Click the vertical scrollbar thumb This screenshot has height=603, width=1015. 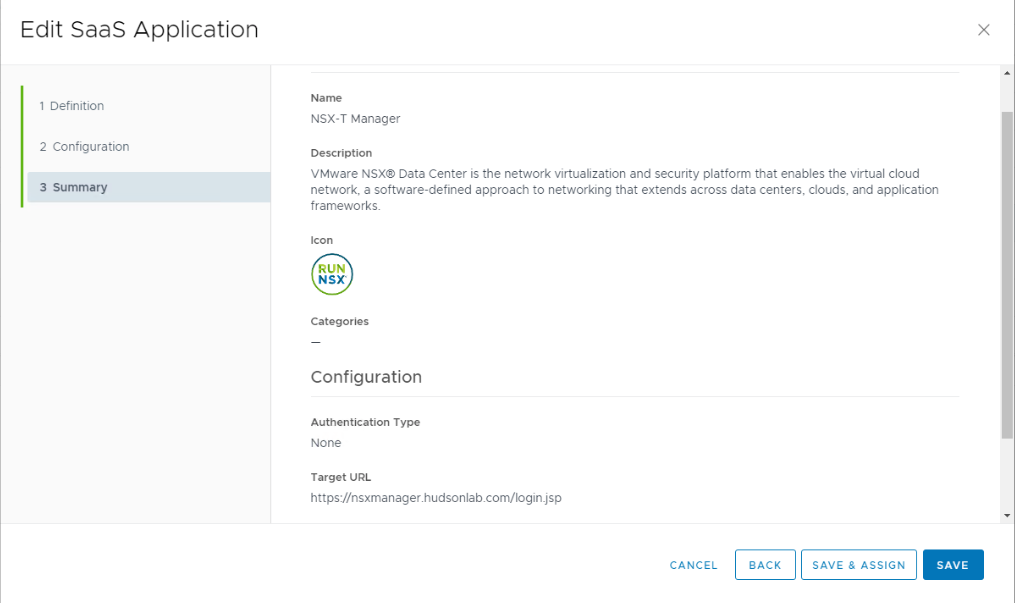pos(1007,275)
